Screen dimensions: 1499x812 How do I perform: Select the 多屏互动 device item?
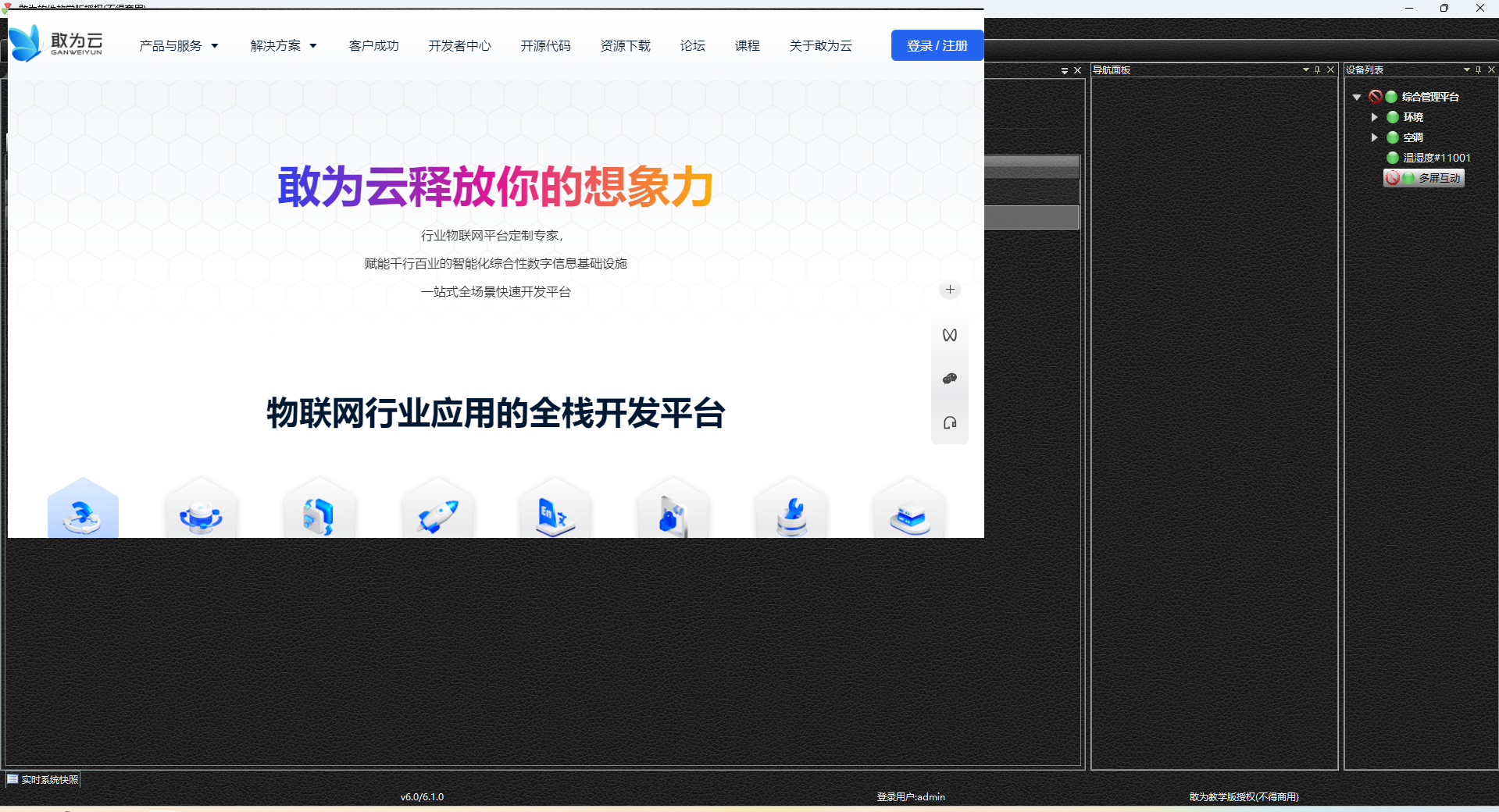pos(1439,178)
